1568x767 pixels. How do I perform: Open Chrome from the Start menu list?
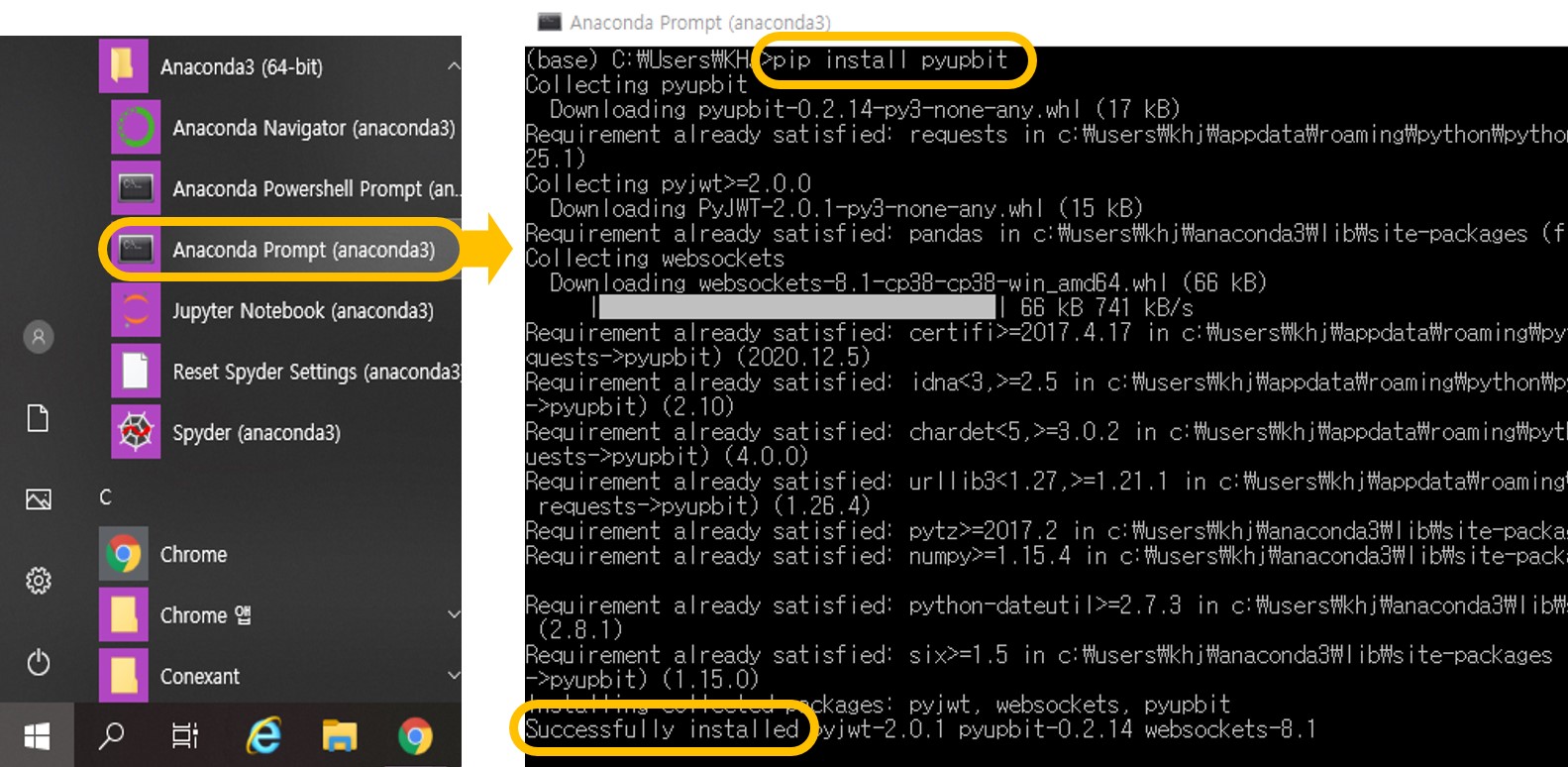[x=280, y=555]
